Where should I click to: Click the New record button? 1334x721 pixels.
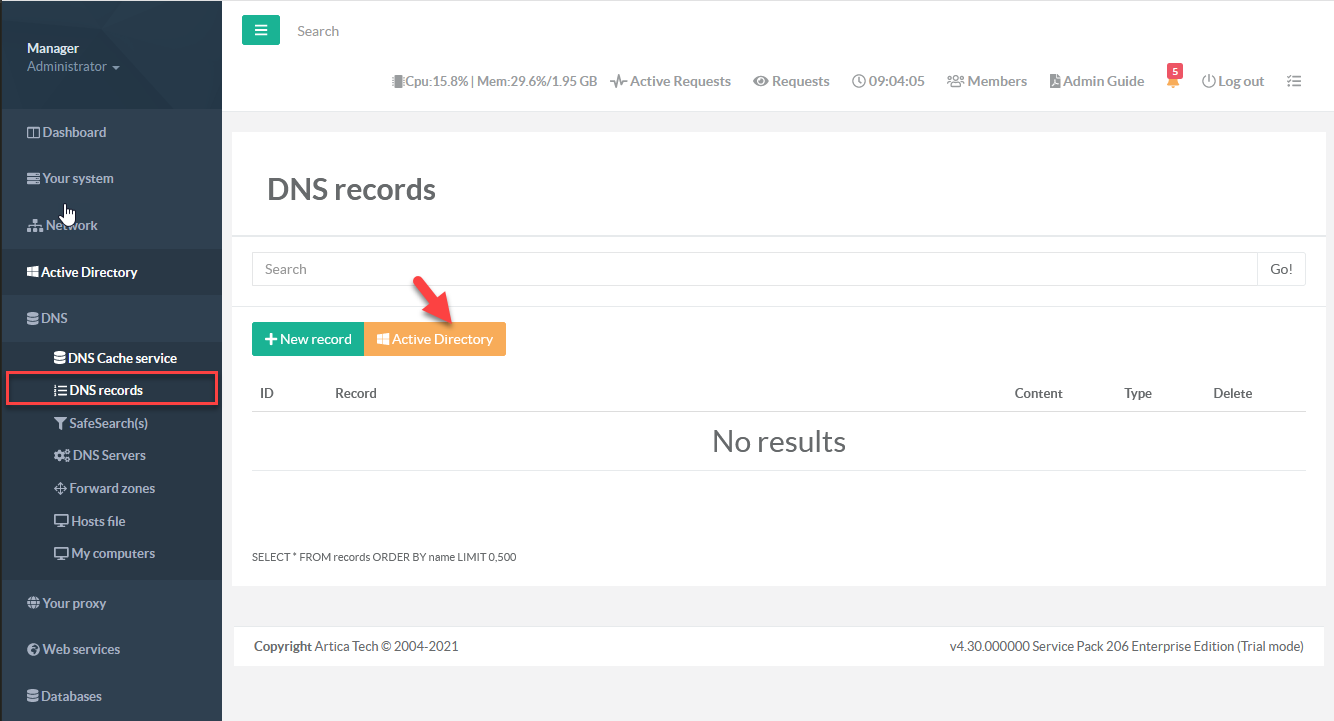[308, 339]
